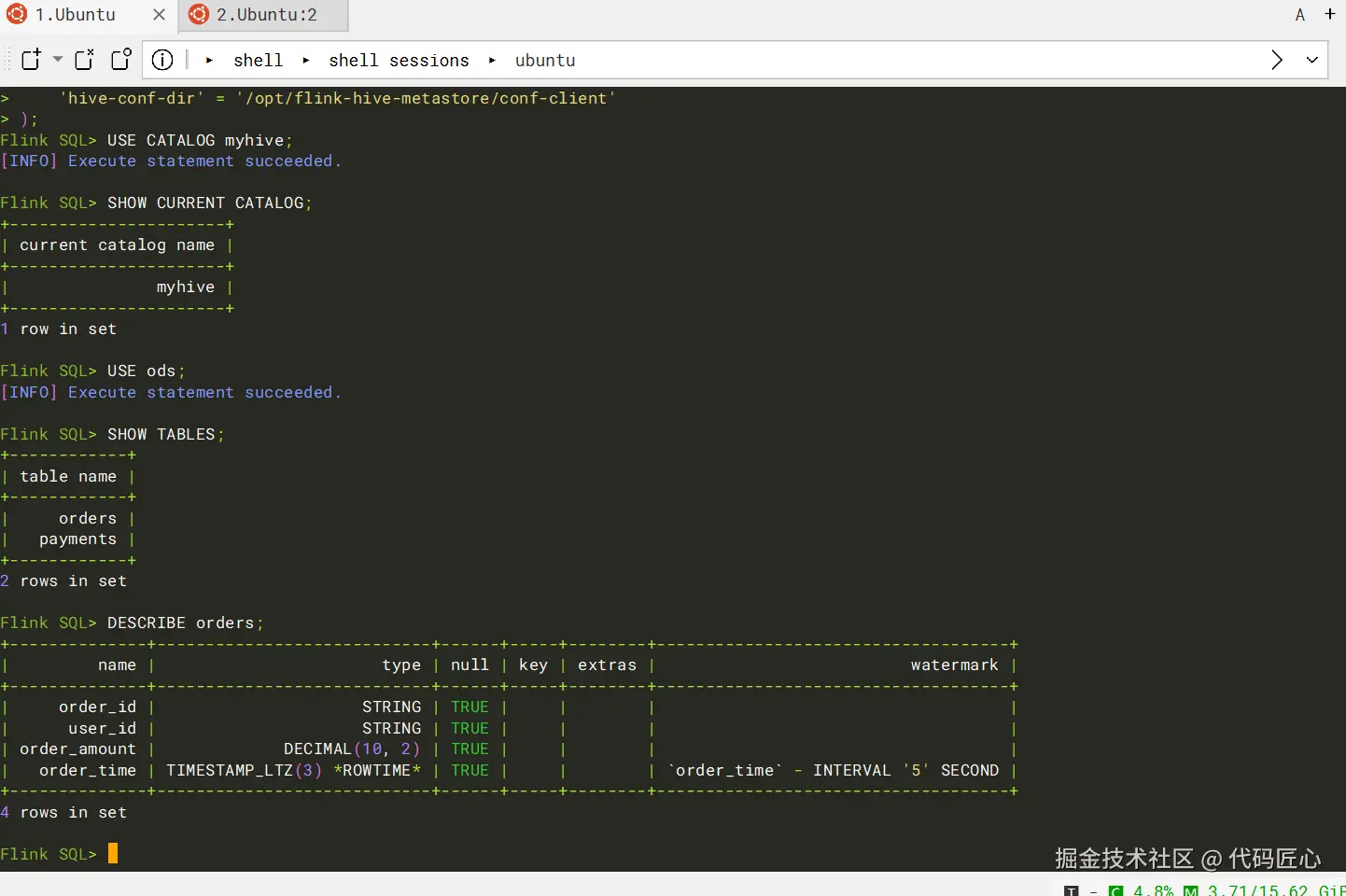Click the A button at top right
The height and width of the screenshot is (896, 1346).
click(1300, 15)
